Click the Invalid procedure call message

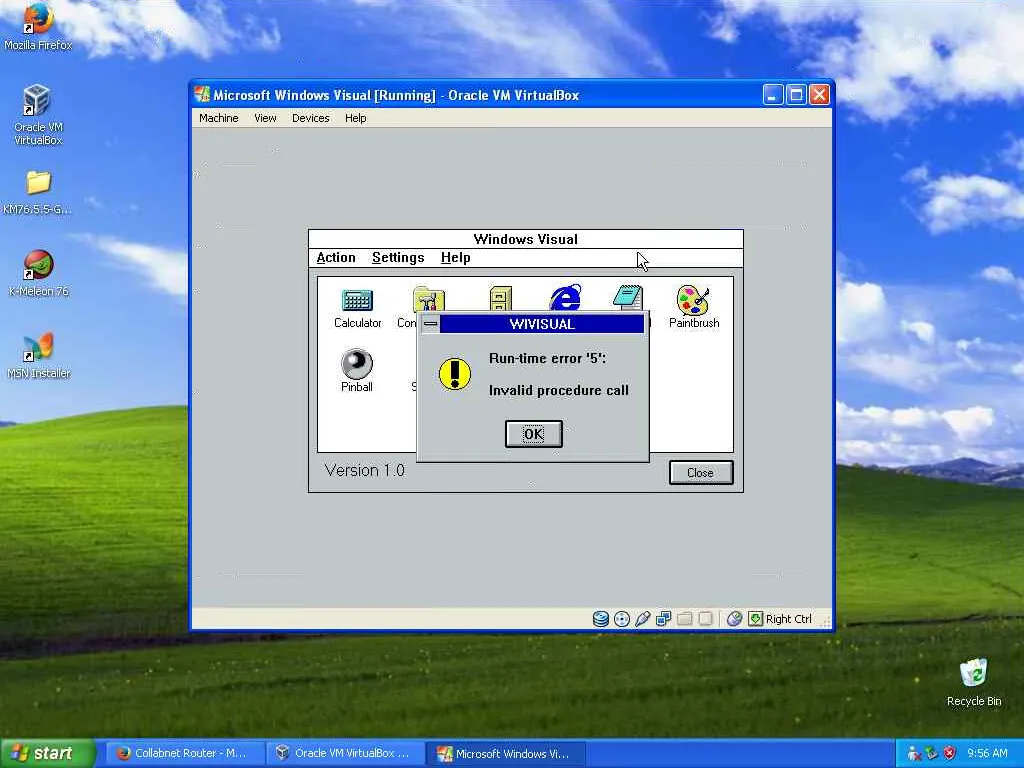click(558, 391)
